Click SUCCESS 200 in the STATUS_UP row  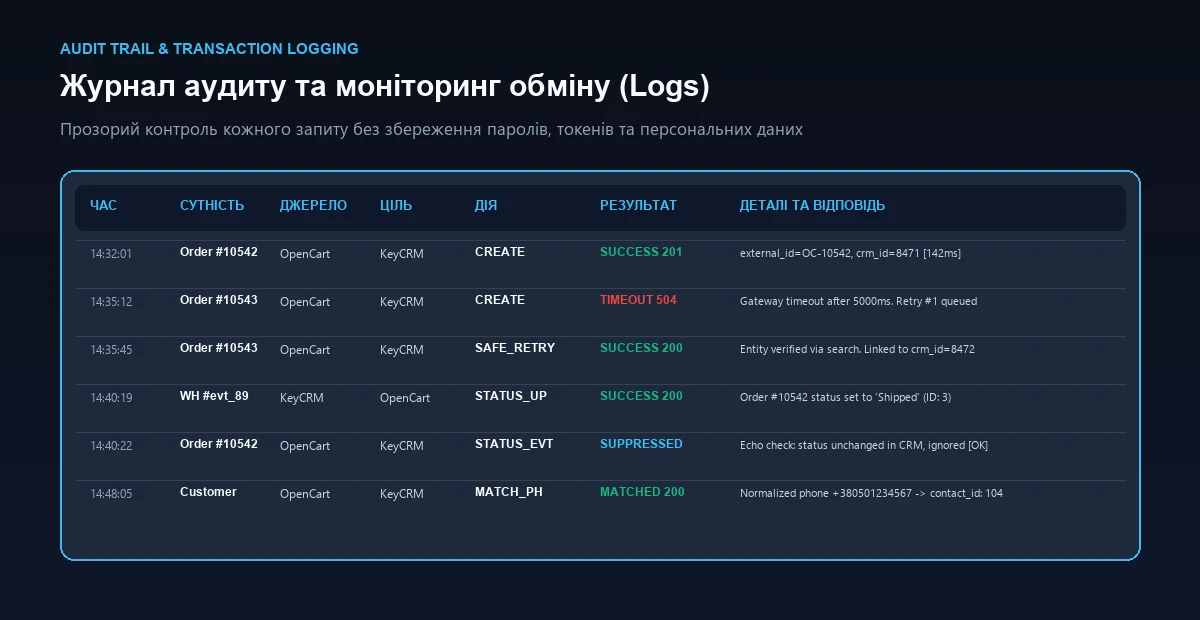pos(641,396)
